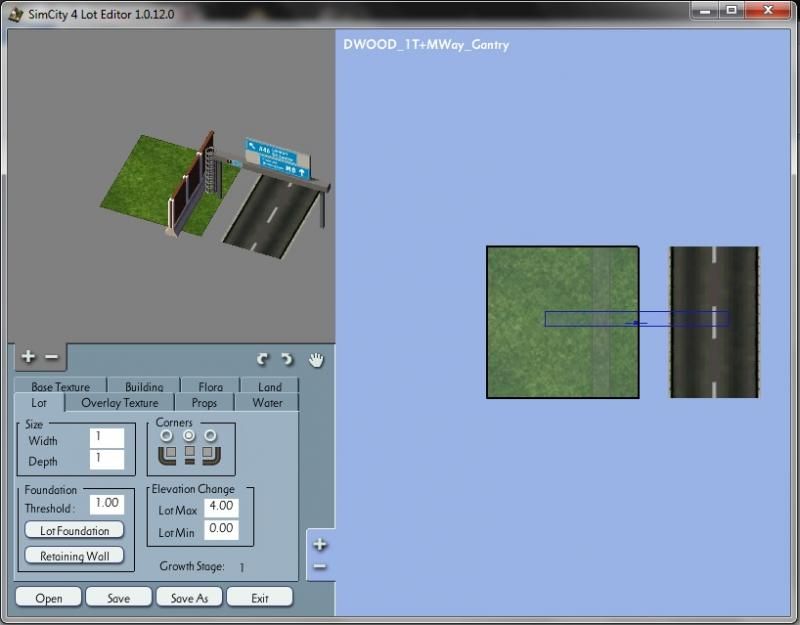Click the Foundation Threshold field
The width and height of the screenshot is (800, 625).
coord(107,504)
